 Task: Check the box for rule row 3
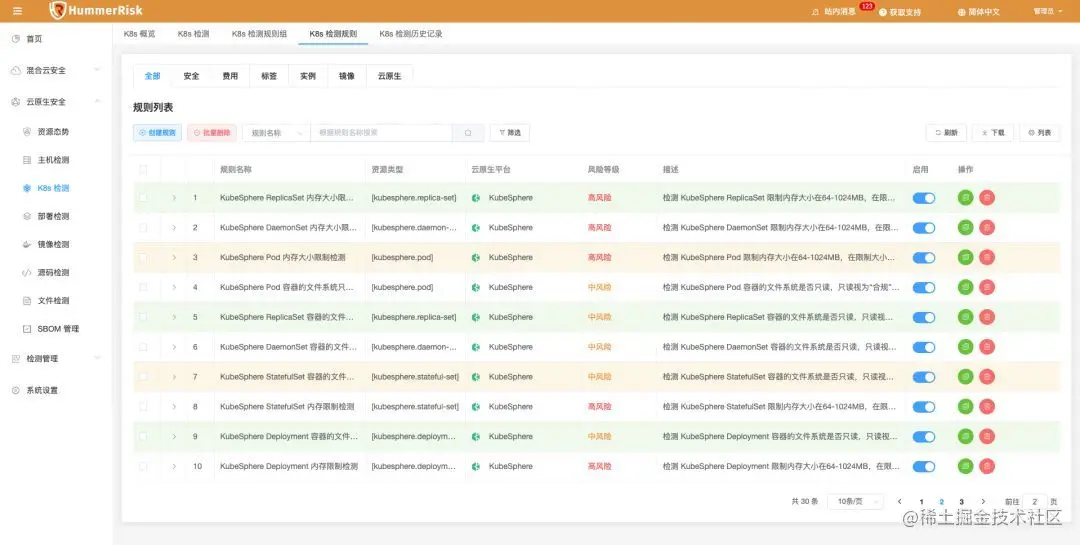143,257
